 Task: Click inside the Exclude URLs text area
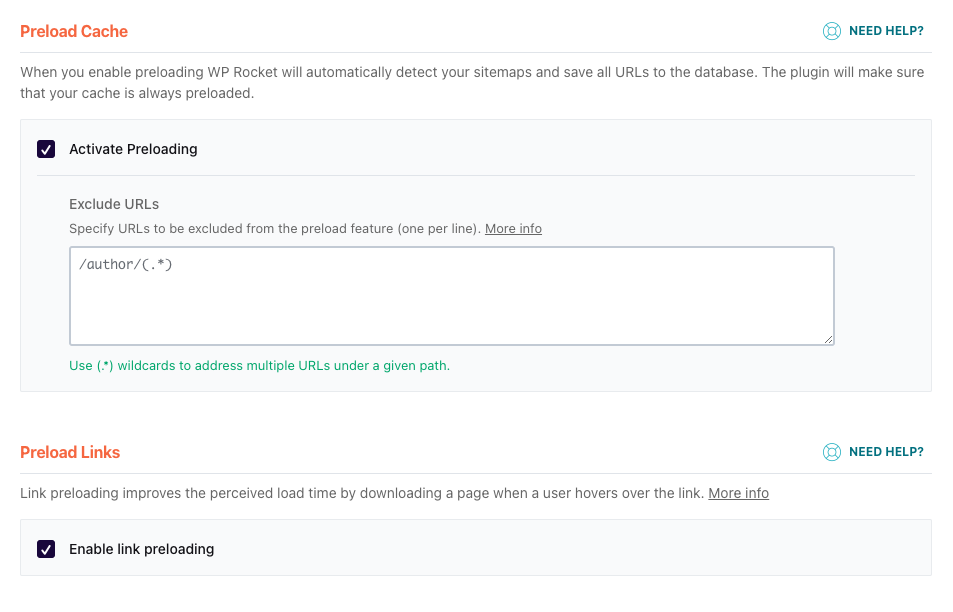click(452, 296)
